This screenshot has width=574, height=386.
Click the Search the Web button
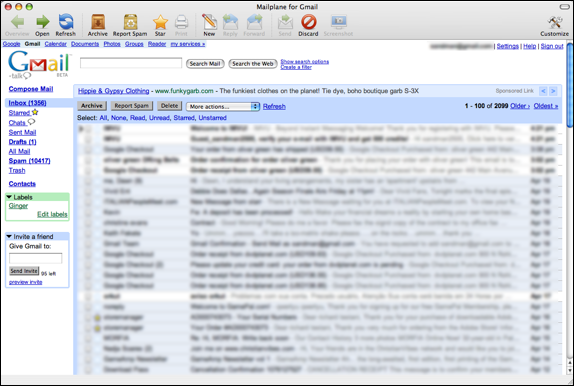click(x=253, y=64)
